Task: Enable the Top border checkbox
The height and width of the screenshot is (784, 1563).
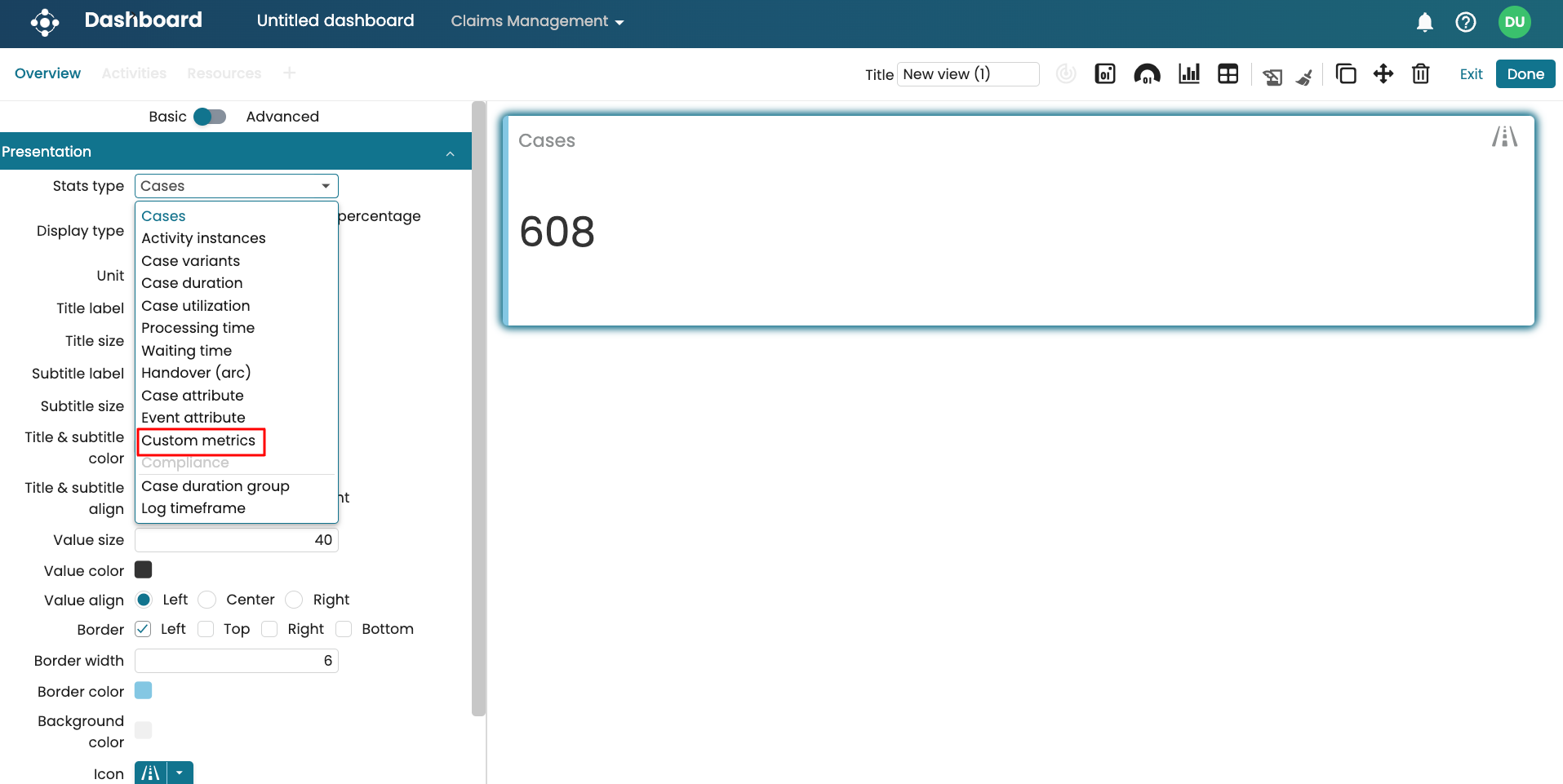Action: coord(206,629)
